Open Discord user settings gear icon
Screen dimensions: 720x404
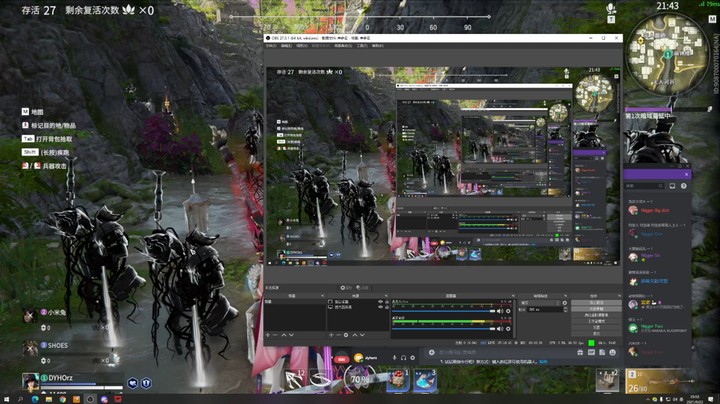412,357
